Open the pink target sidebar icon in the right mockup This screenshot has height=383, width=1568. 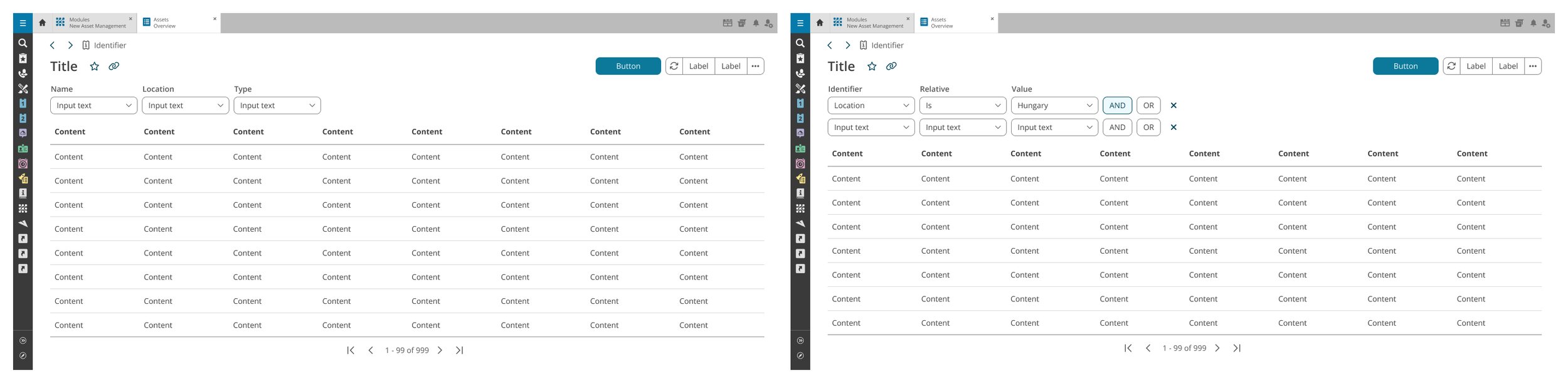pos(800,164)
